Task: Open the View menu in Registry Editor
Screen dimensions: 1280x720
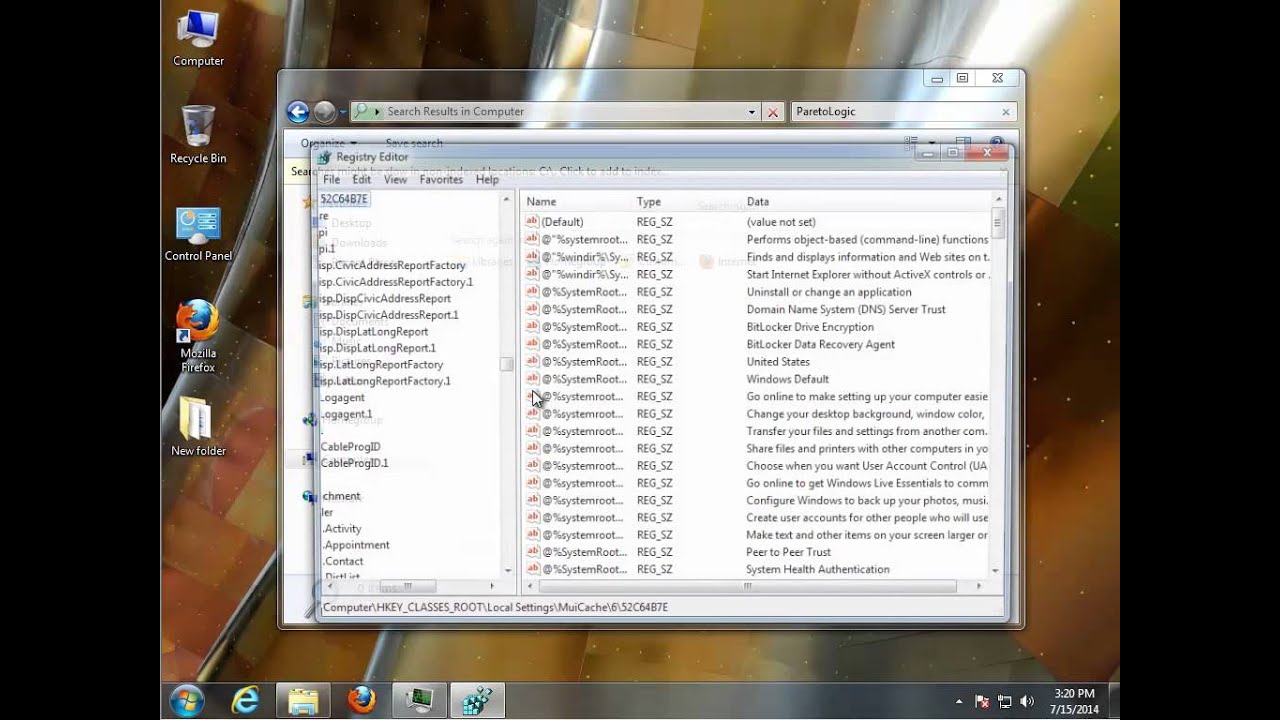Action: (395, 180)
